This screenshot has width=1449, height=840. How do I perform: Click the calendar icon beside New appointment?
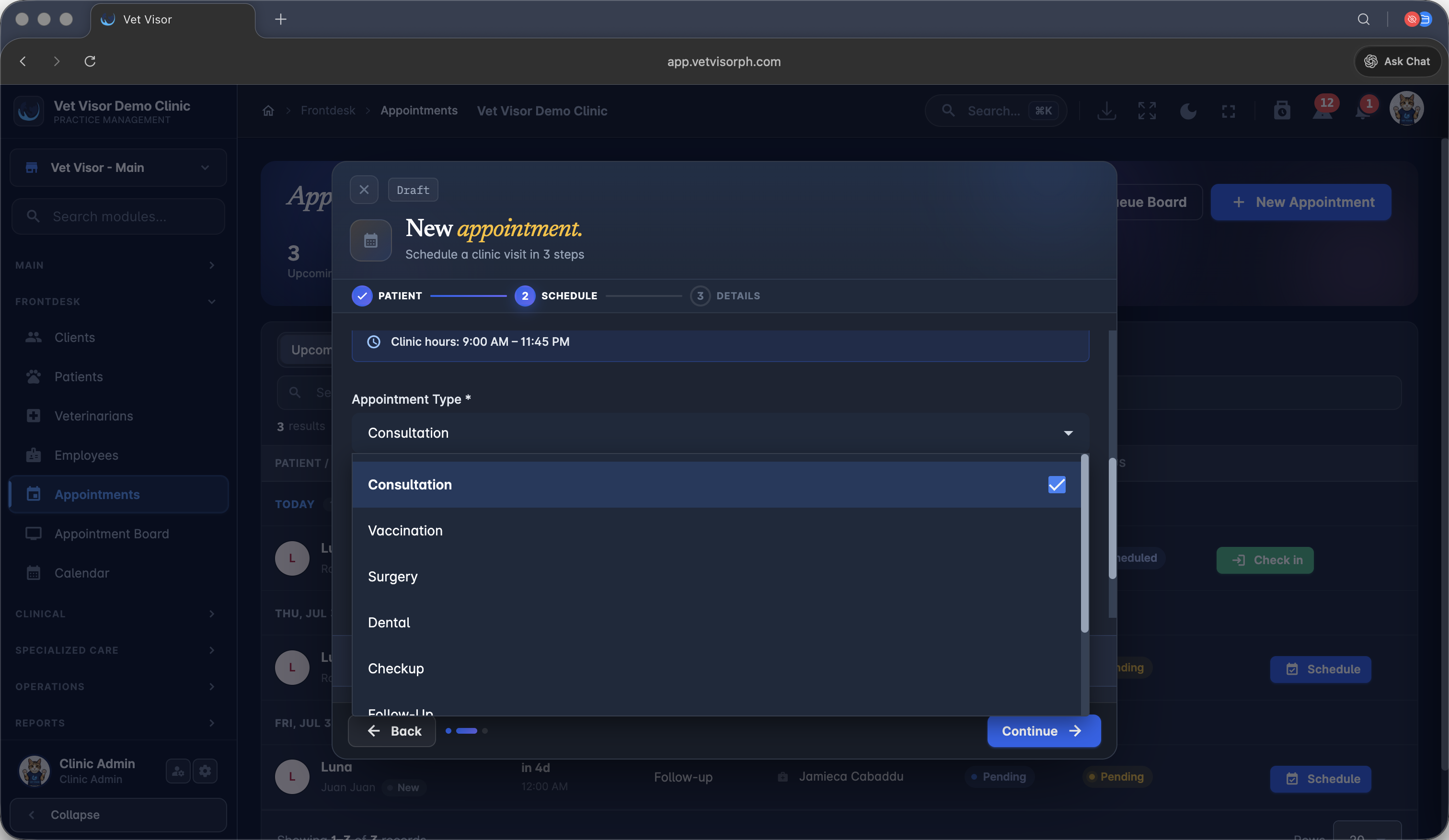371,240
